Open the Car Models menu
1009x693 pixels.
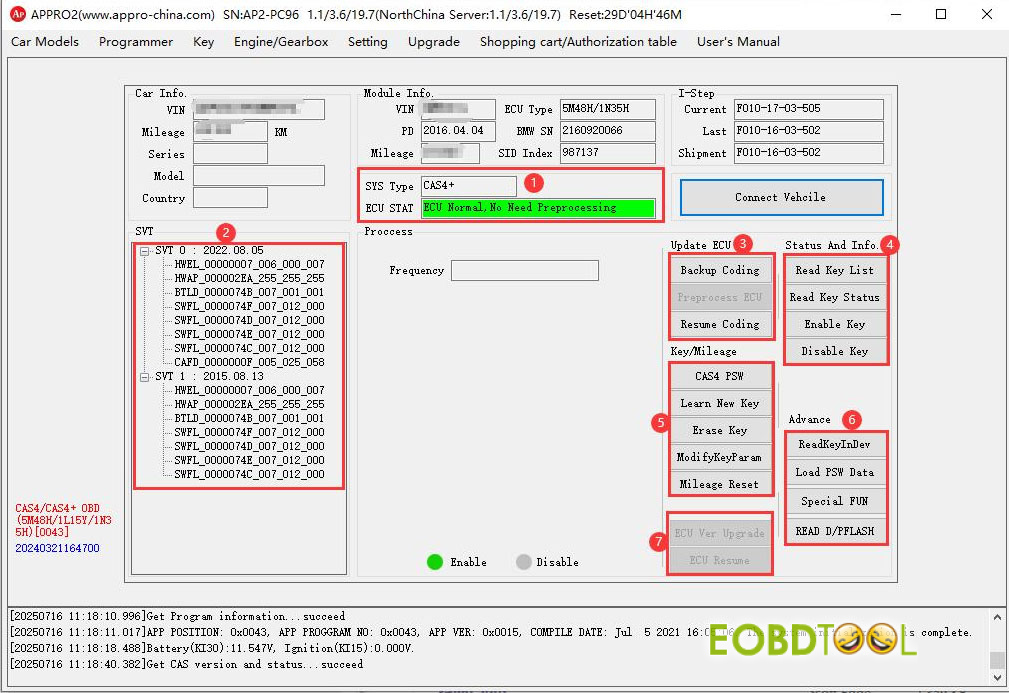coord(44,42)
